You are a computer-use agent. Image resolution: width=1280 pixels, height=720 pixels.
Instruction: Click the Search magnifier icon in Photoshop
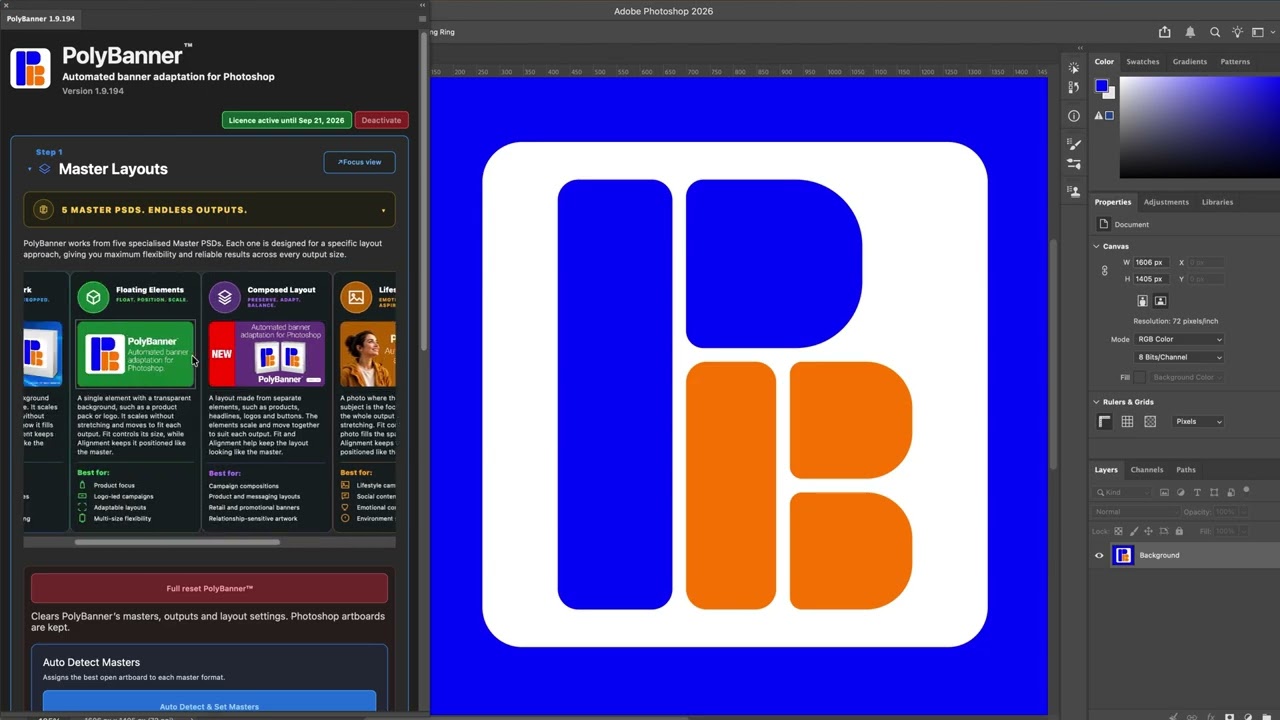coord(1215,32)
